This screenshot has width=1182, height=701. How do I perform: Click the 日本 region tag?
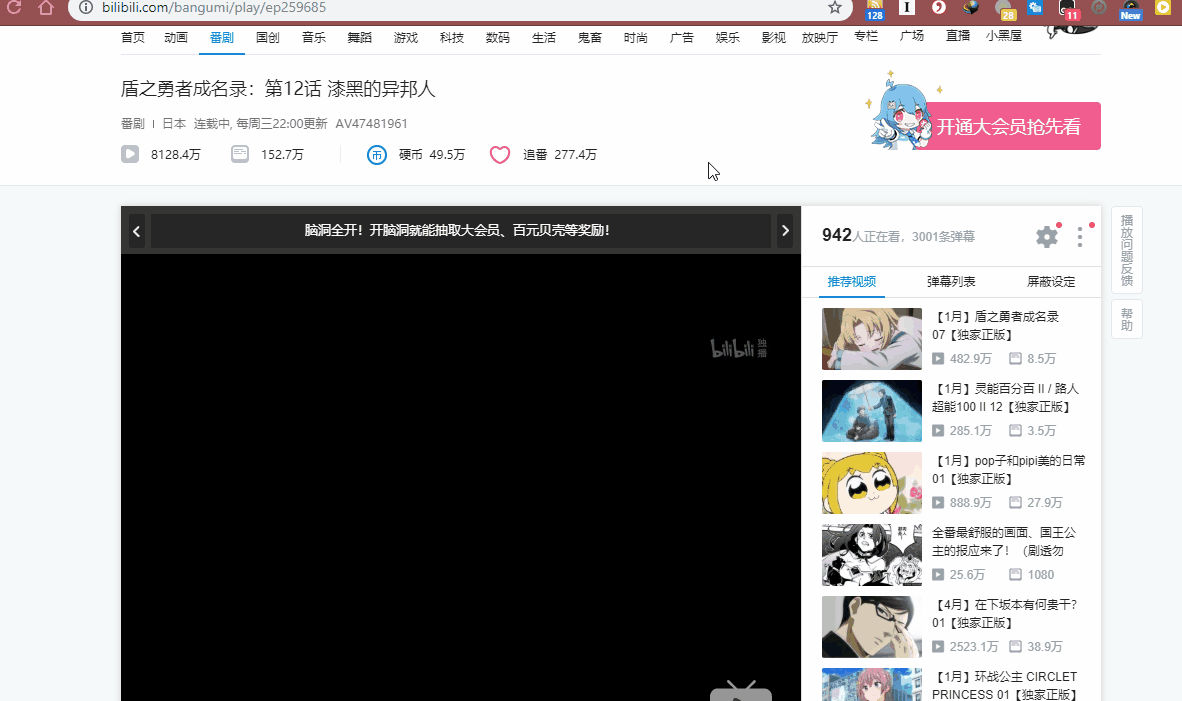[x=174, y=124]
